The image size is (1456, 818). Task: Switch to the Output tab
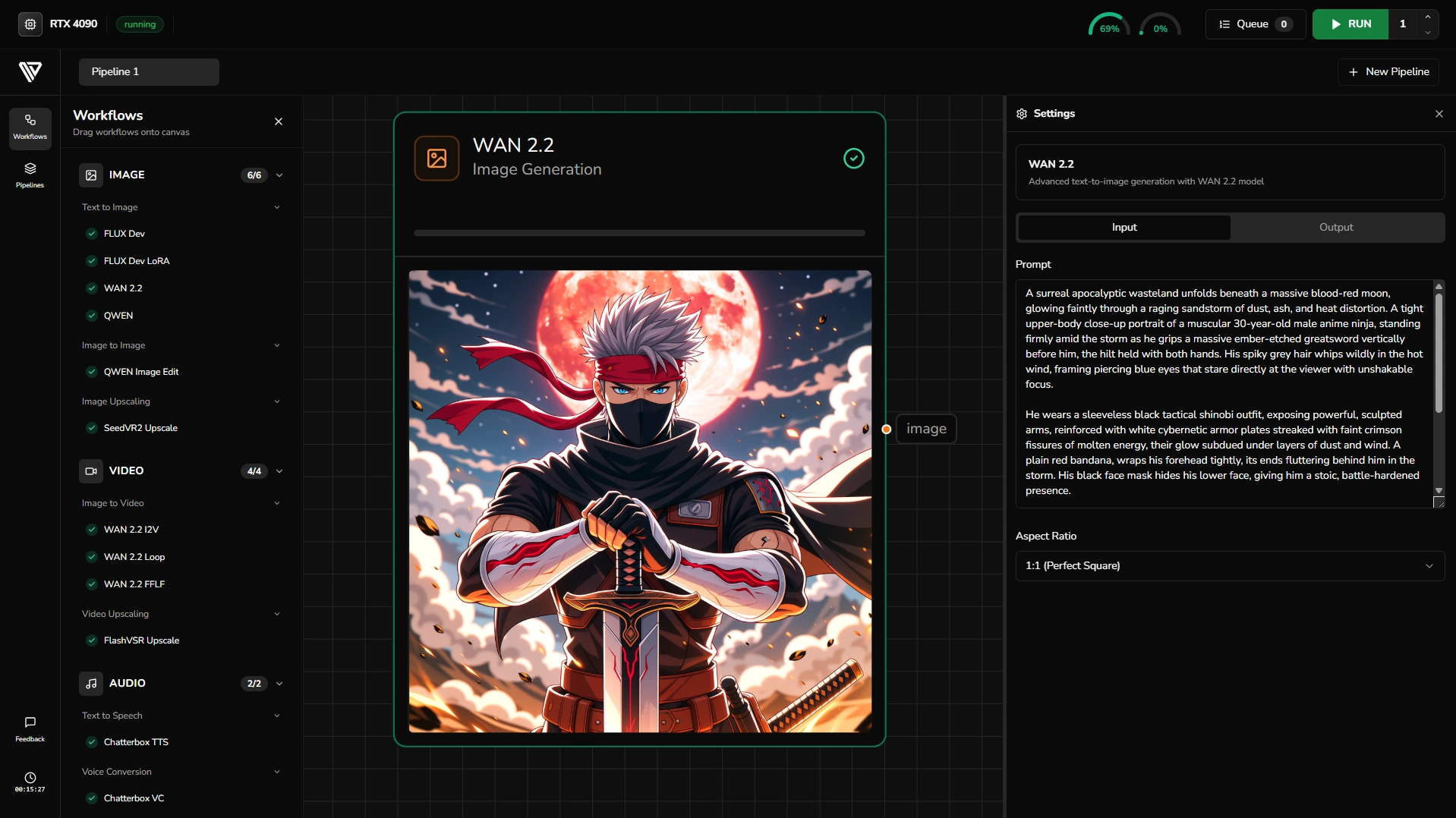[1335, 227]
